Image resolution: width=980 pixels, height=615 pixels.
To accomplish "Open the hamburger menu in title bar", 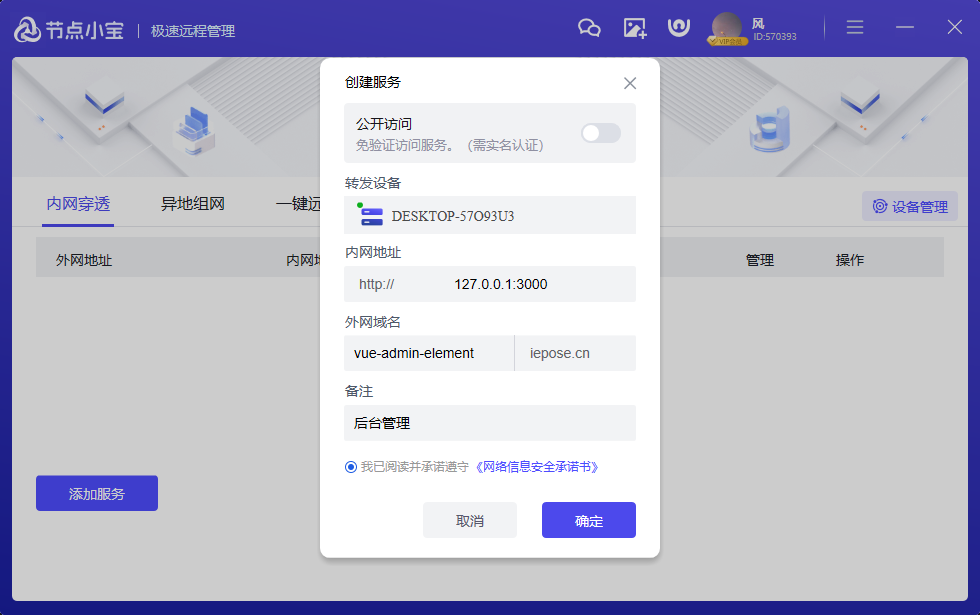I will pos(855,27).
